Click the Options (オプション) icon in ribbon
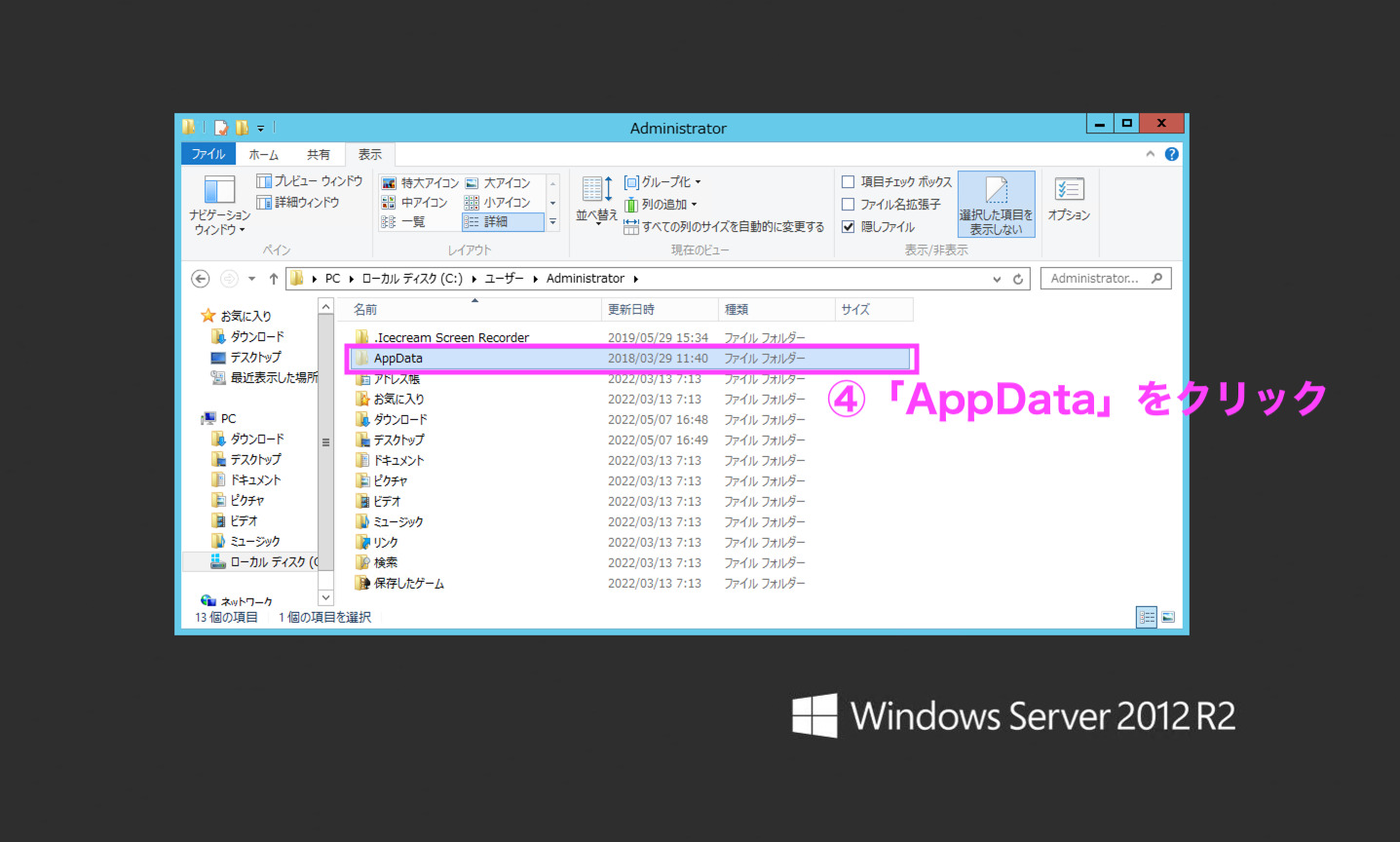1400x842 pixels. [1069, 190]
